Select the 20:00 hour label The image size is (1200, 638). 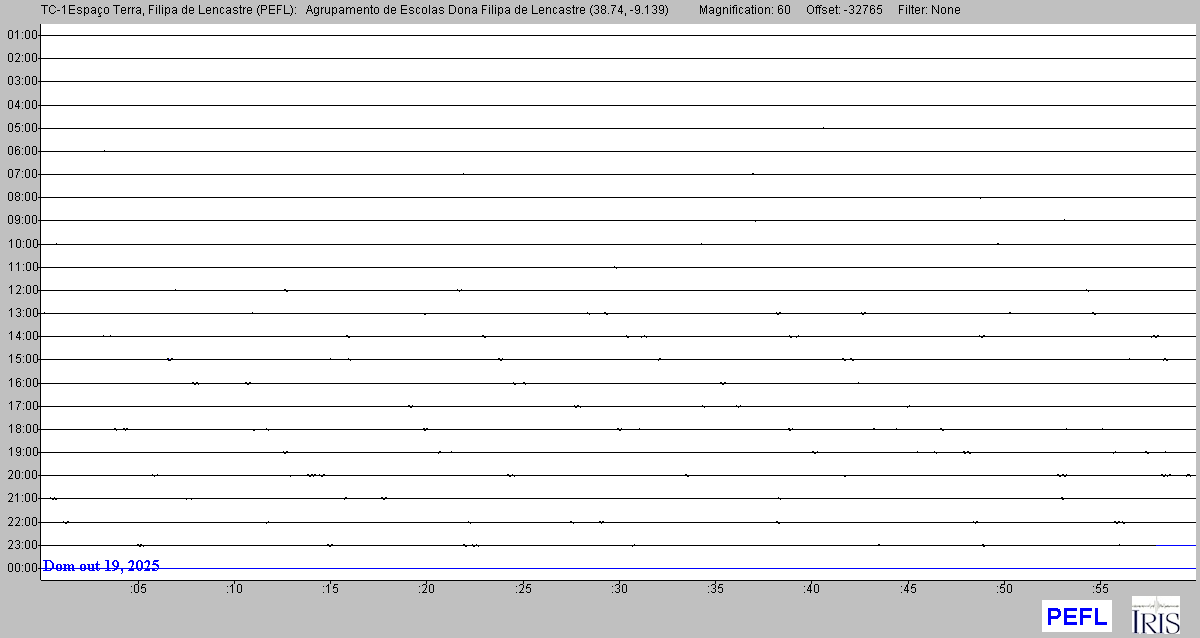coord(21,475)
